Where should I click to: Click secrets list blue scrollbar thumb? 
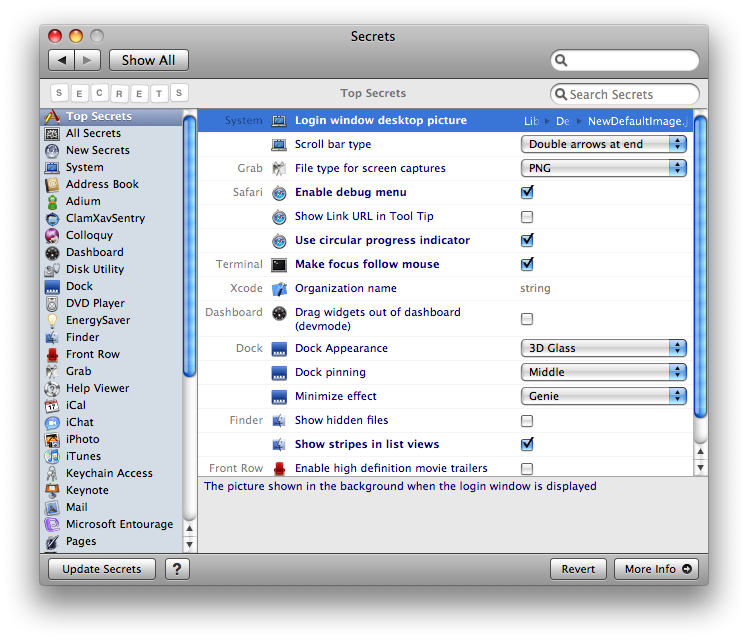(700, 267)
